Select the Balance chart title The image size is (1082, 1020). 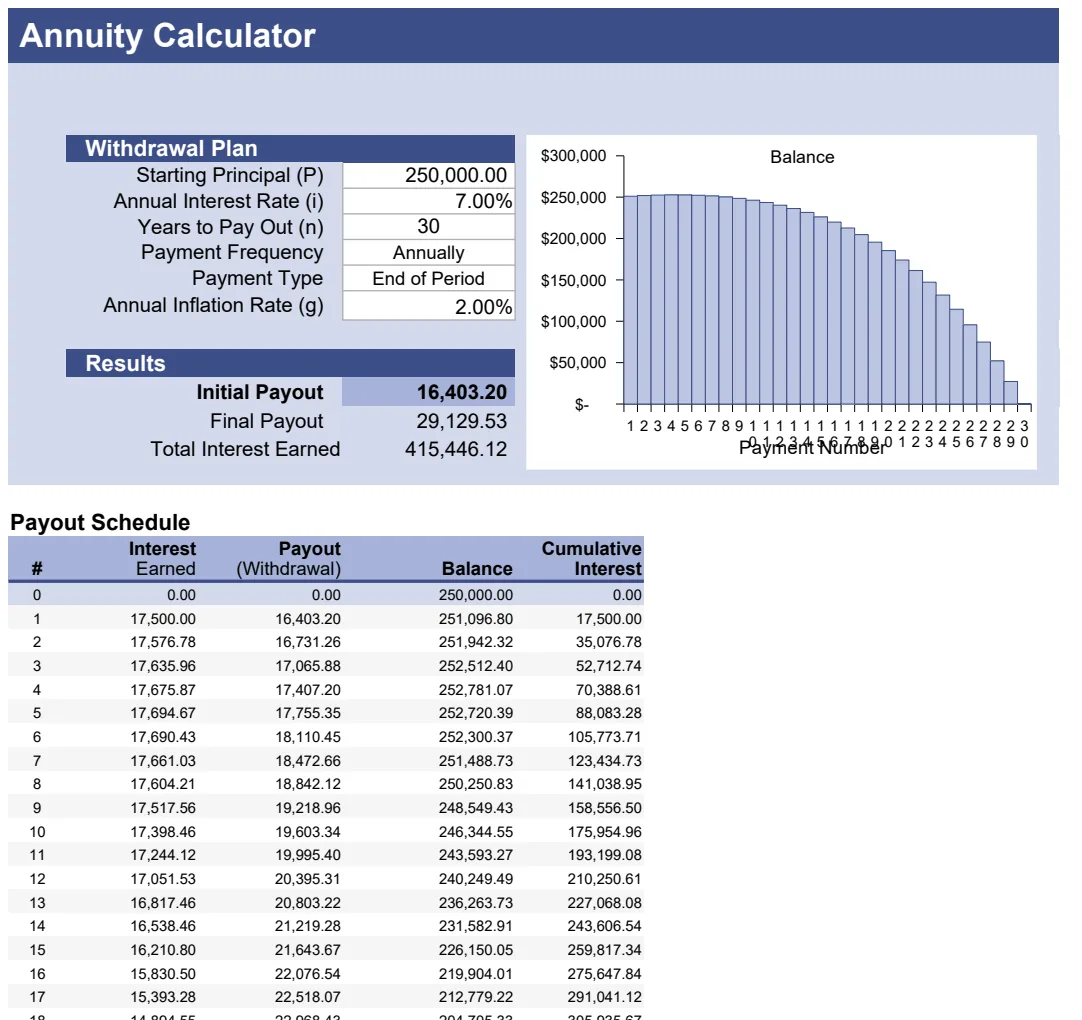point(802,157)
